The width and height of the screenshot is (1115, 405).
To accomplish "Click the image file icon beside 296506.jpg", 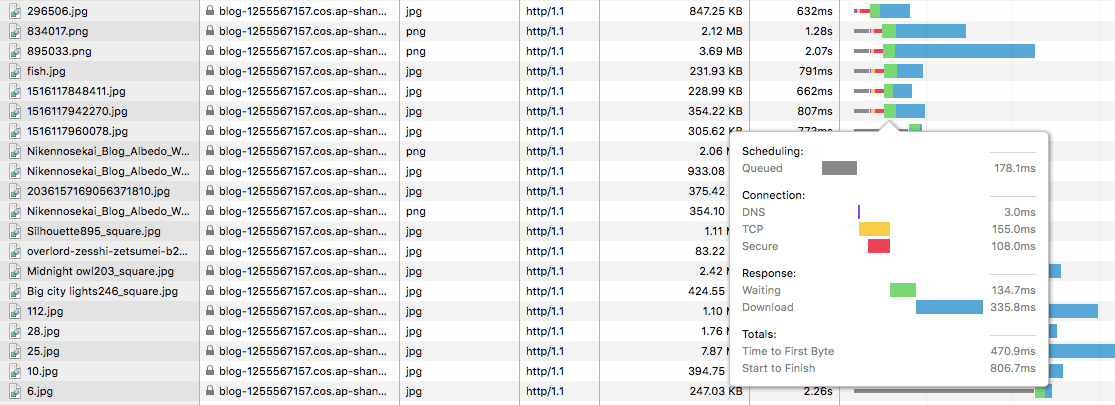I will tap(16, 11).
